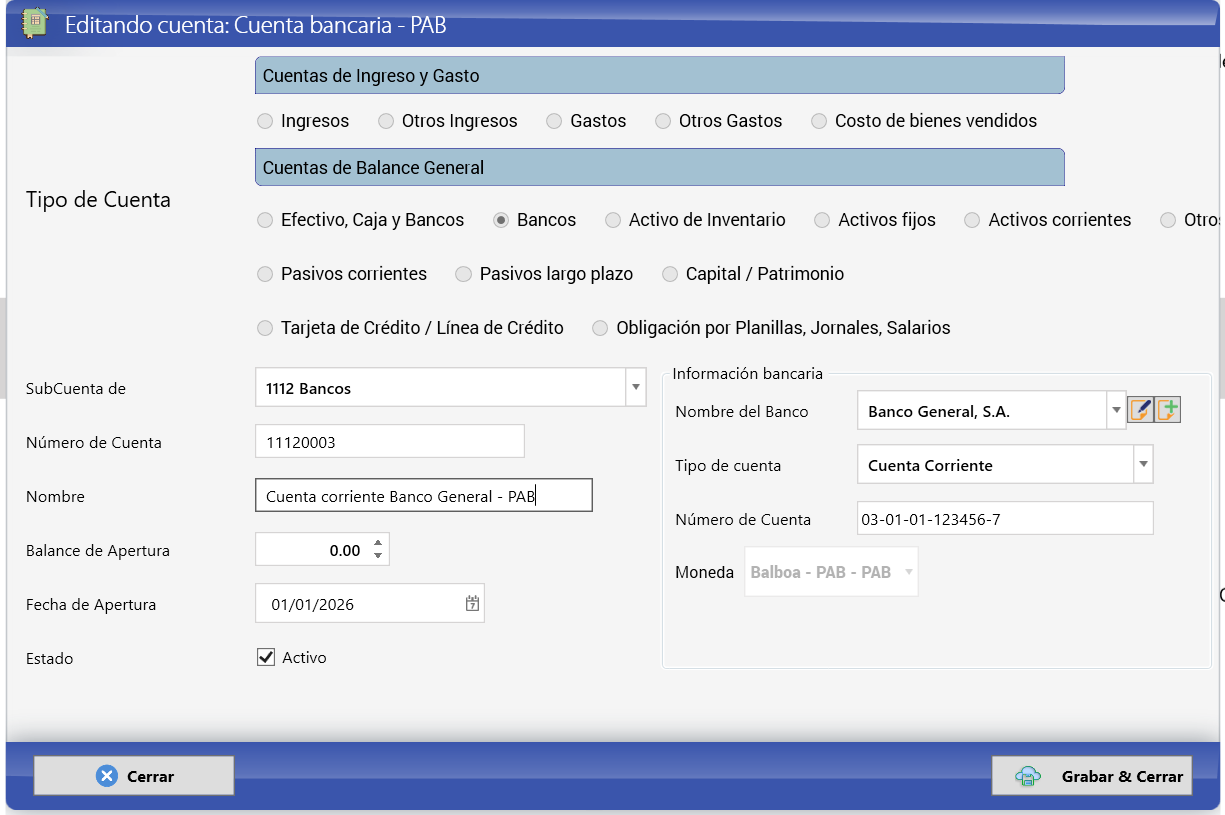The image size is (1225, 815).
Task: Expand the Nombre del Banco dropdown
Action: [1116, 410]
